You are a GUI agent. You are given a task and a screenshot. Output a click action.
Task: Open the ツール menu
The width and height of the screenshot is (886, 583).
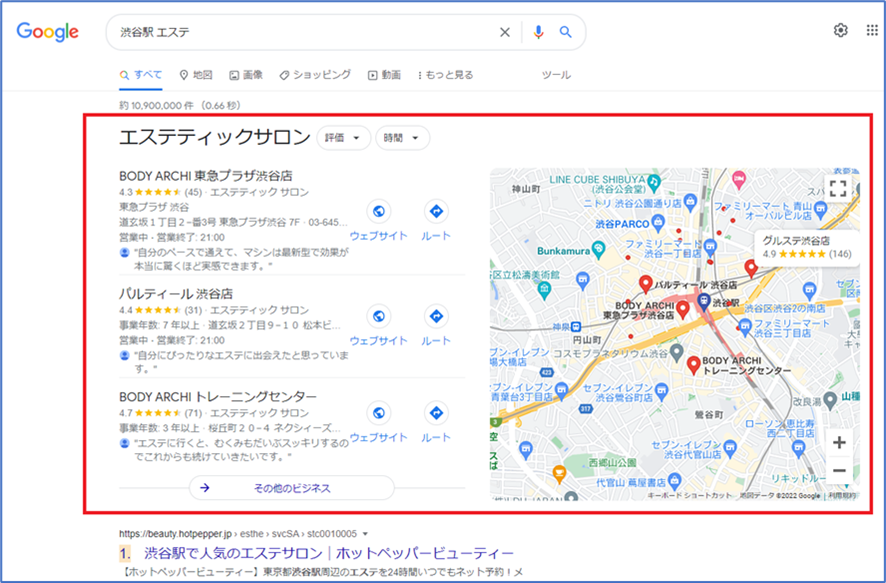click(x=556, y=75)
